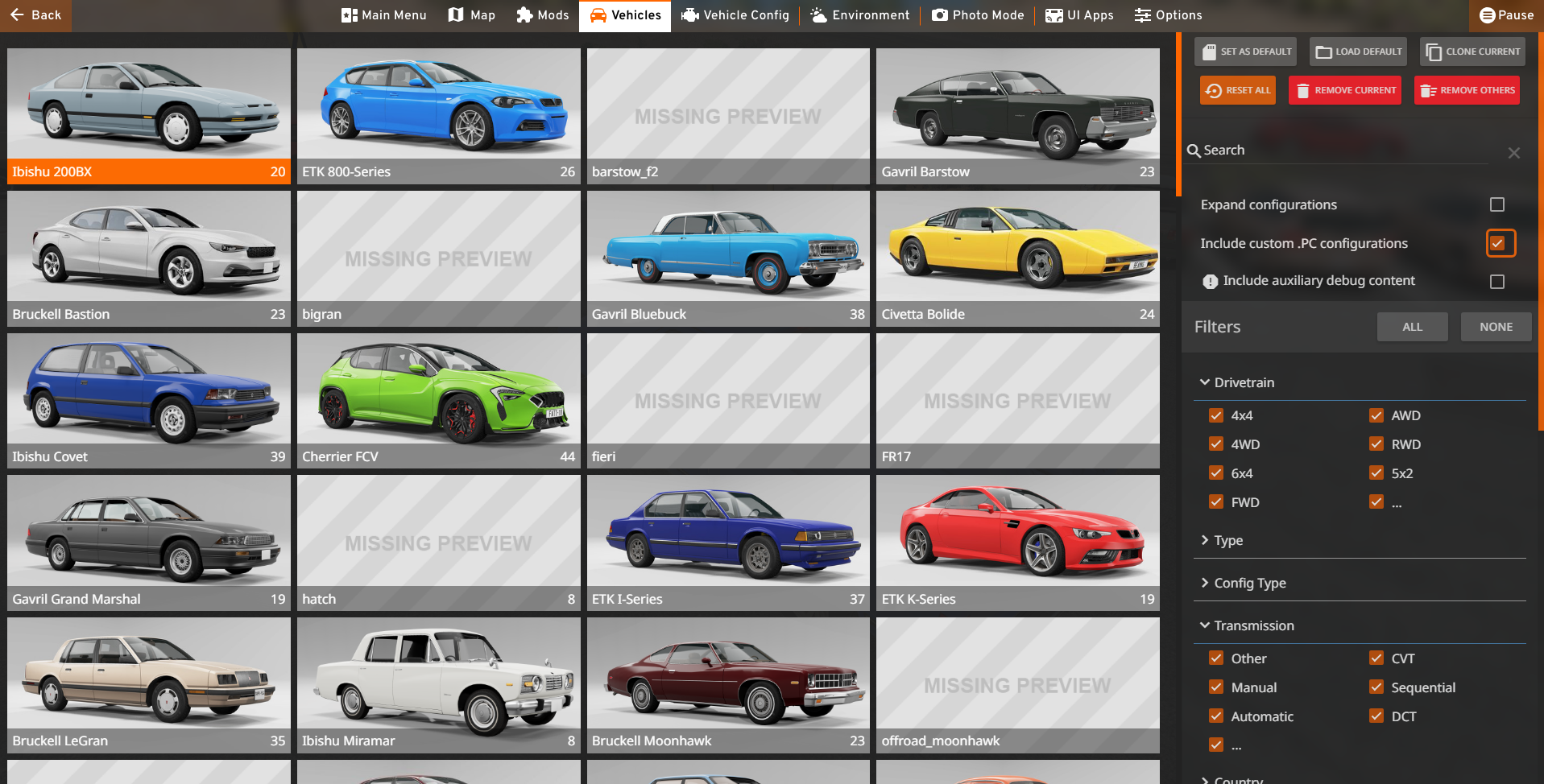Open the Options tab
The image size is (1544, 784).
tap(1169, 15)
